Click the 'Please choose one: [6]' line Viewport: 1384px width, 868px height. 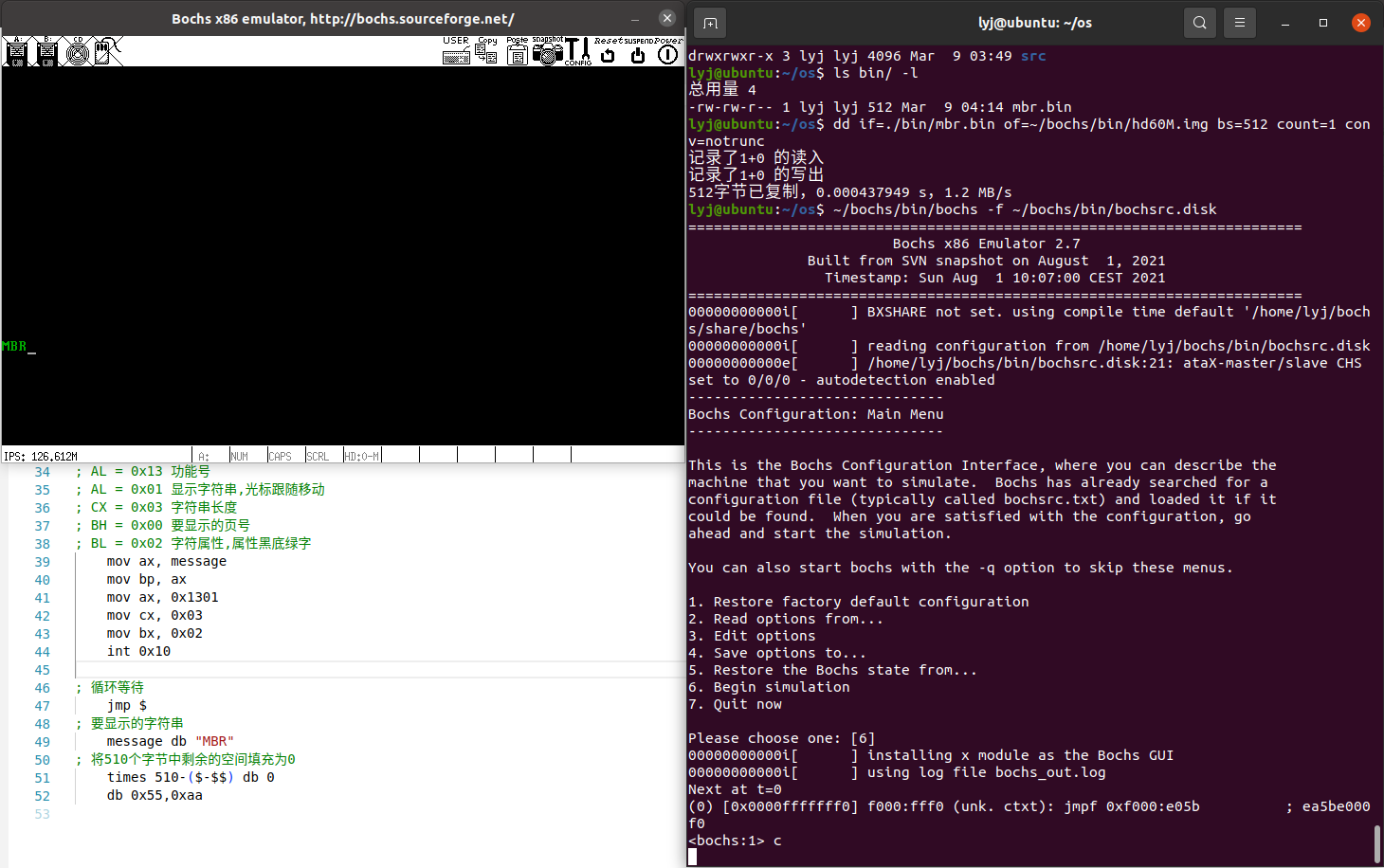coord(782,738)
